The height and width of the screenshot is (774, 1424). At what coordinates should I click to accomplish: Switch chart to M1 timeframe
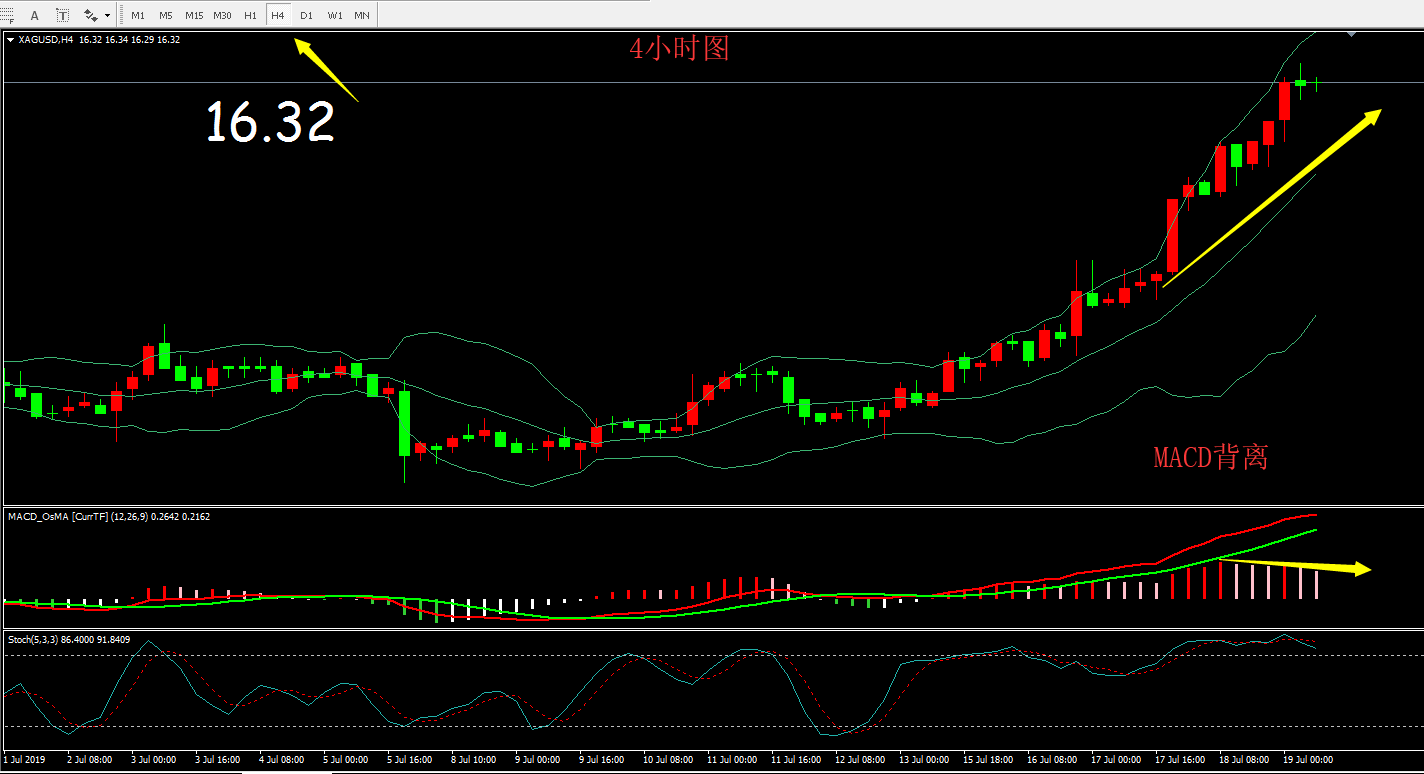[138, 15]
